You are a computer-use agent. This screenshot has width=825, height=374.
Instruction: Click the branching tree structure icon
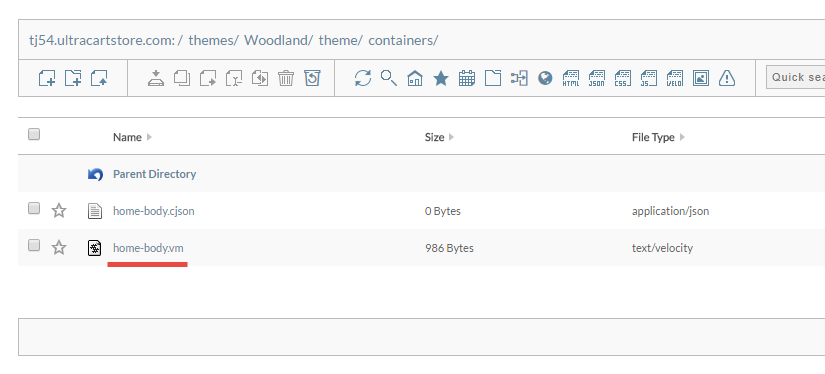519,78
